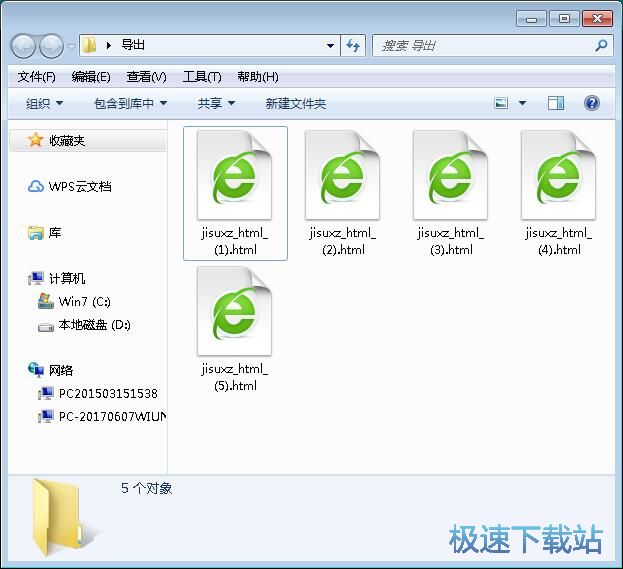Screen dimensions: 623x569
Task: Select the jisuxz_html_(2).html file icon
Action: tap(343, 175)
